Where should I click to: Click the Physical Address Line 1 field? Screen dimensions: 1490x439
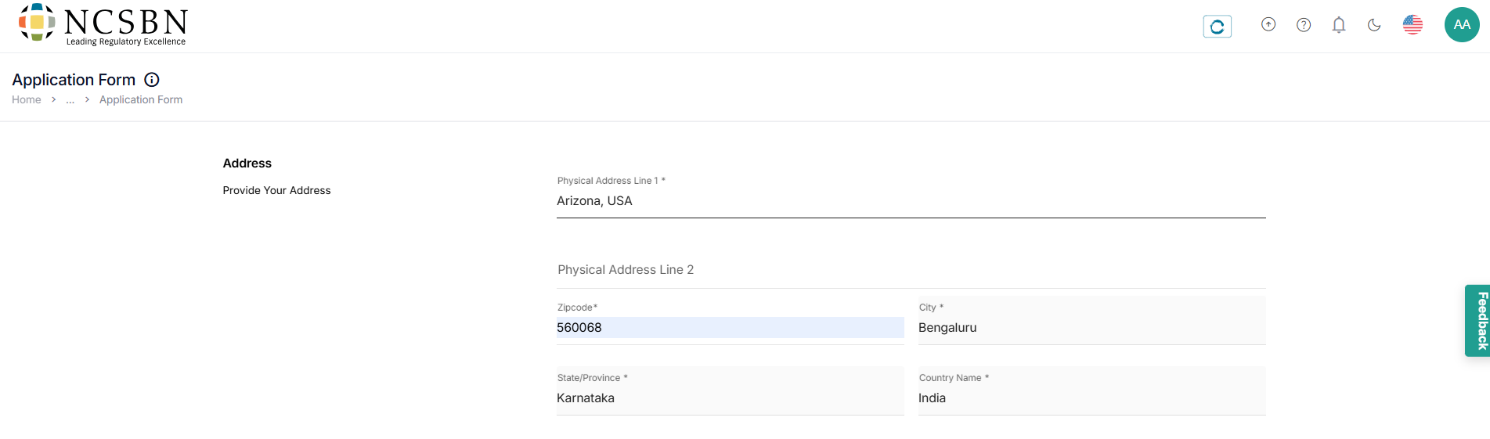tap(910, 201)
